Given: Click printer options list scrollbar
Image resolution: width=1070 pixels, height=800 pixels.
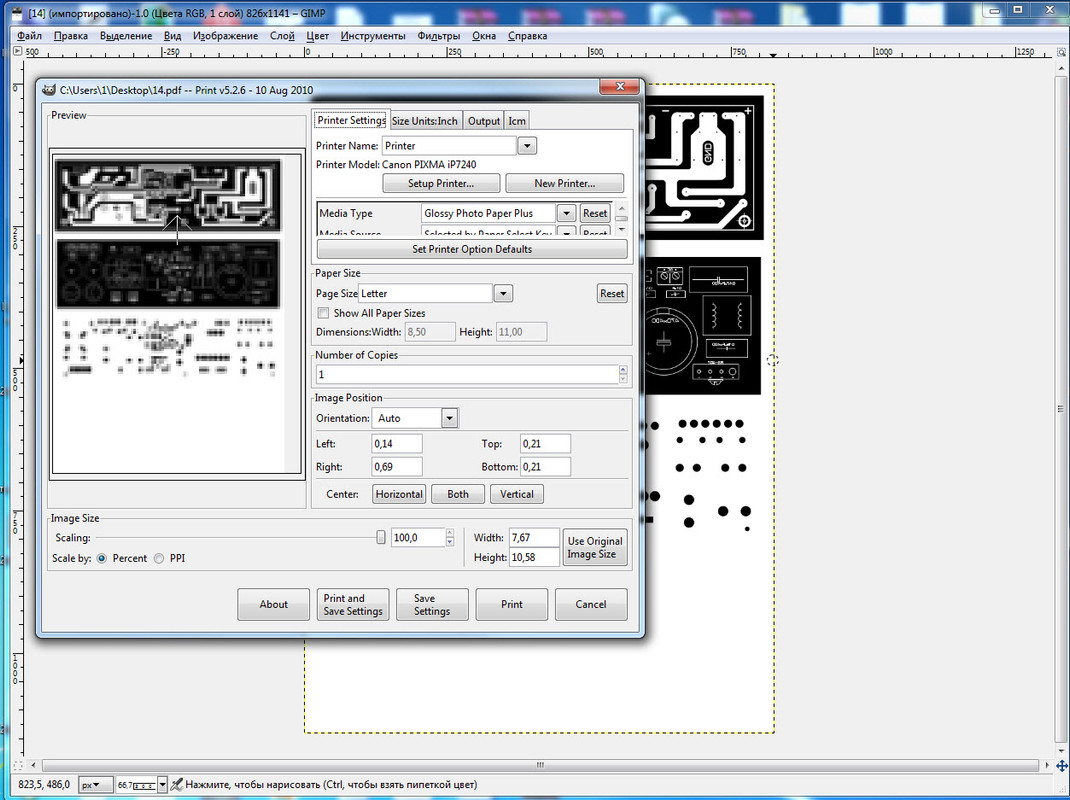Looking at the screenshot, I should 622,218.
